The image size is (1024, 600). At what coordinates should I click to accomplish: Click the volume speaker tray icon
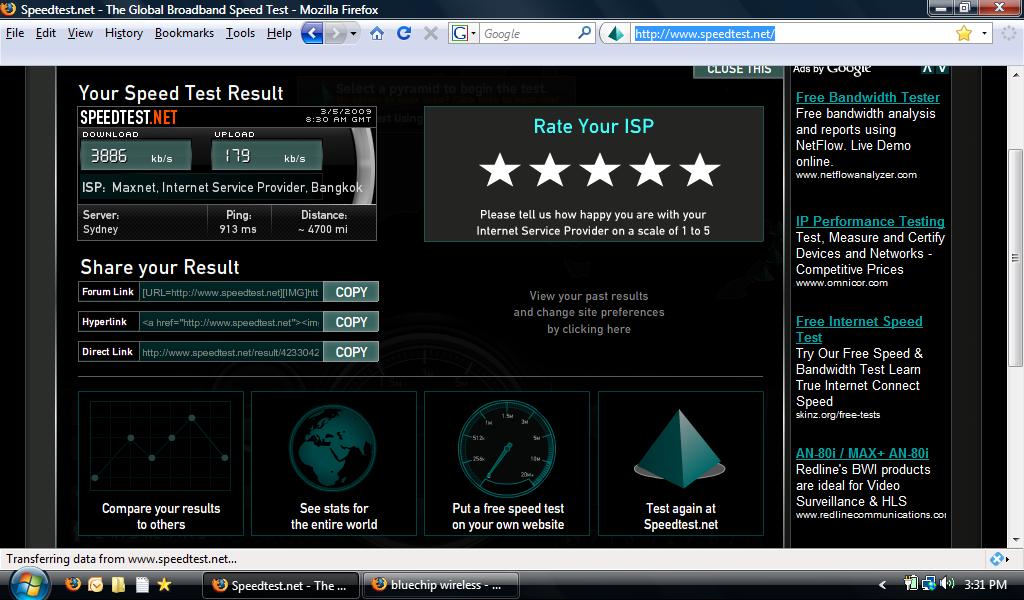point(947,583)
